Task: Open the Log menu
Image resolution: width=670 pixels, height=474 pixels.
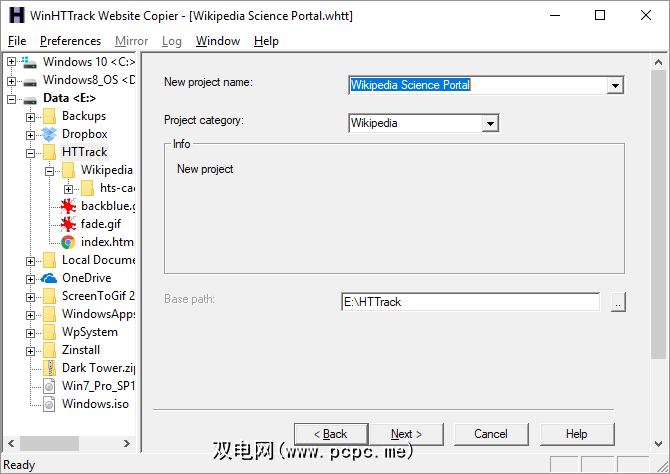Action: (172, 41)
